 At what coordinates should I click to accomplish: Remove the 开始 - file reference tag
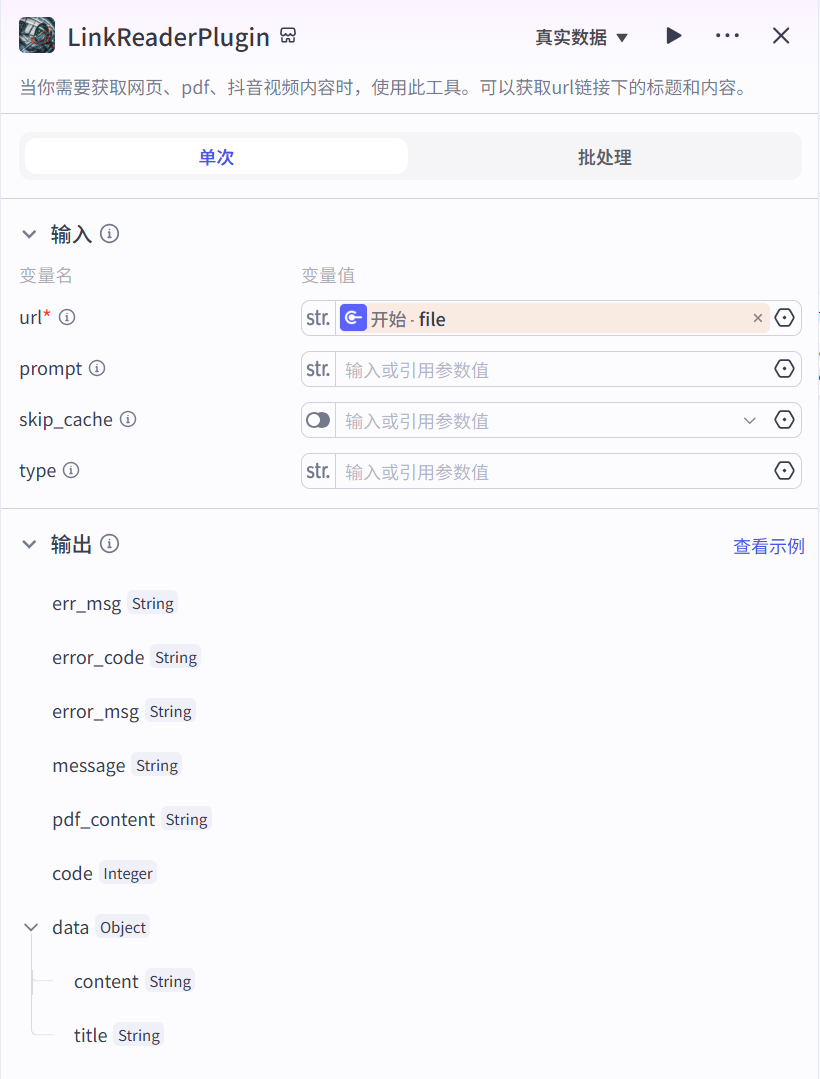758,318
